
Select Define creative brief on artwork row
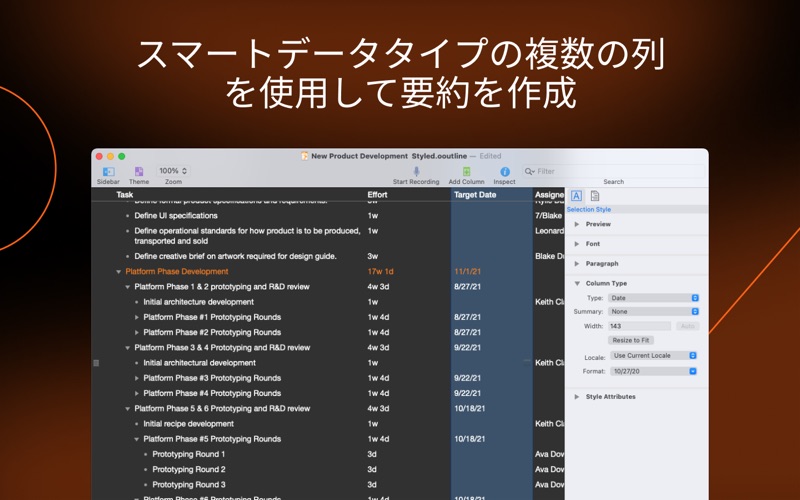point(235,256)
